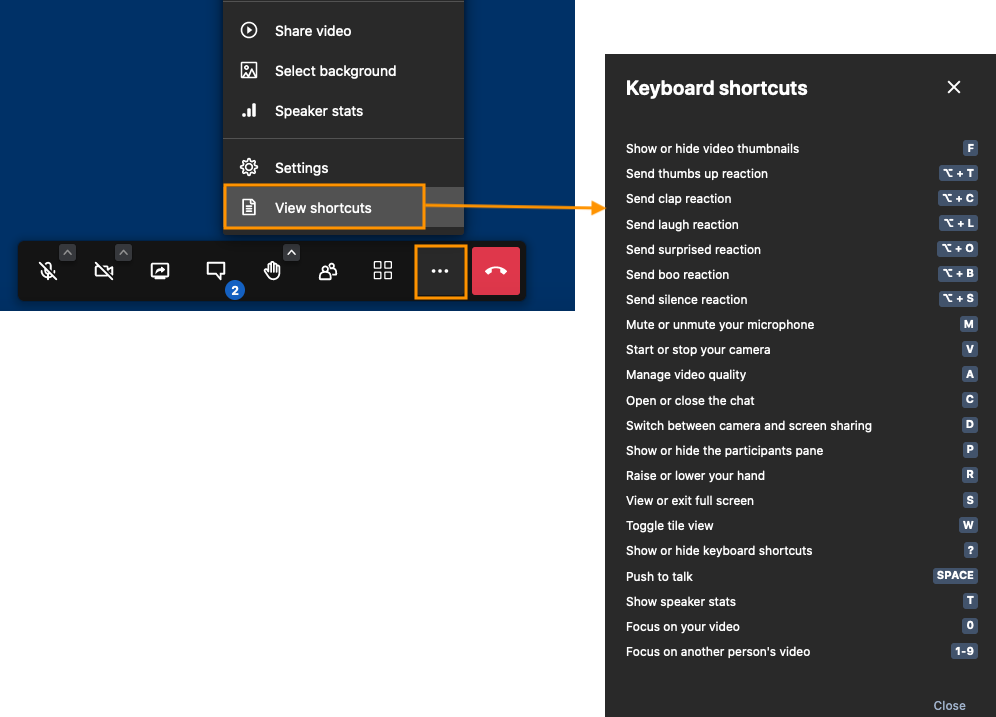Image resolution: width=996 pixels, height=717 pixels.
Task: Expand reactions chevron above raise hand
Action: point(291,252)
